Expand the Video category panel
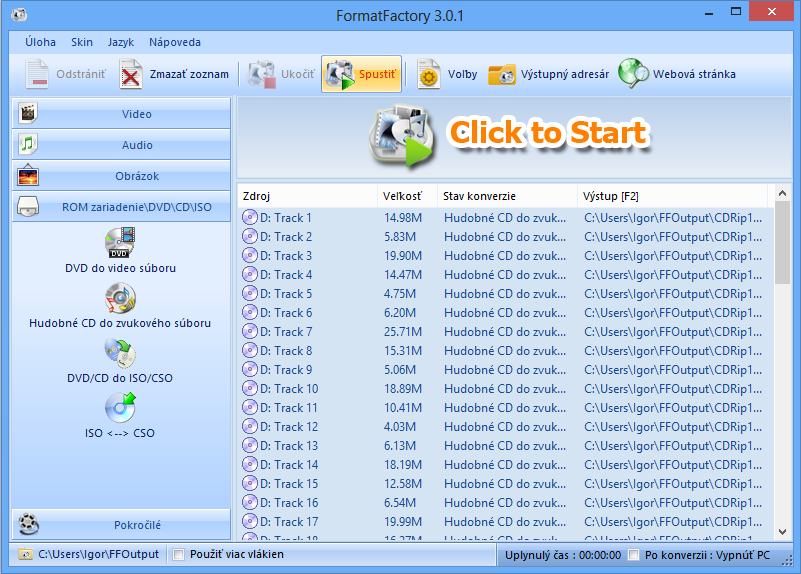Screen dimensions: 801x574 (x=121, y=114)
